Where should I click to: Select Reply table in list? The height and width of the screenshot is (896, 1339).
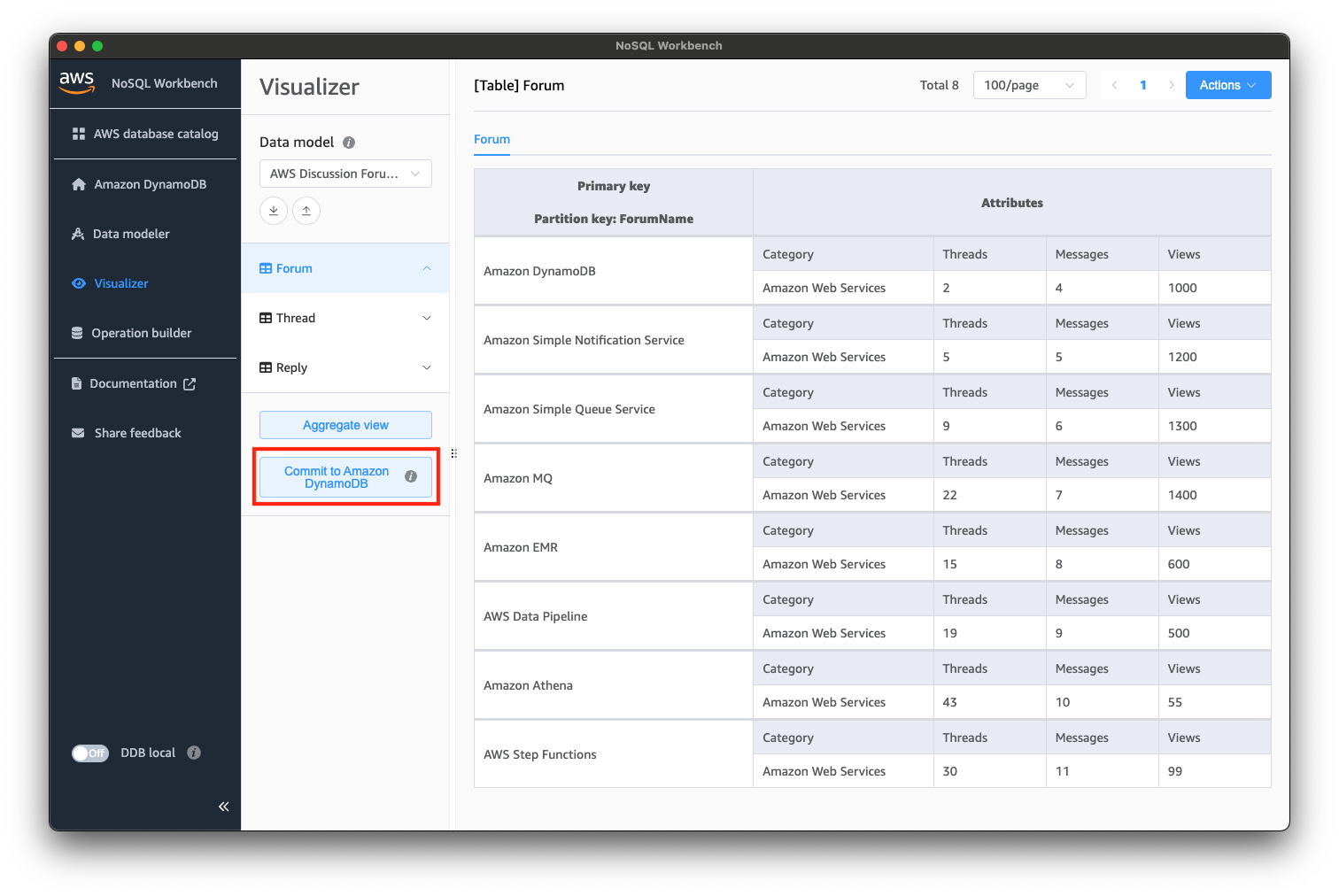345,367
